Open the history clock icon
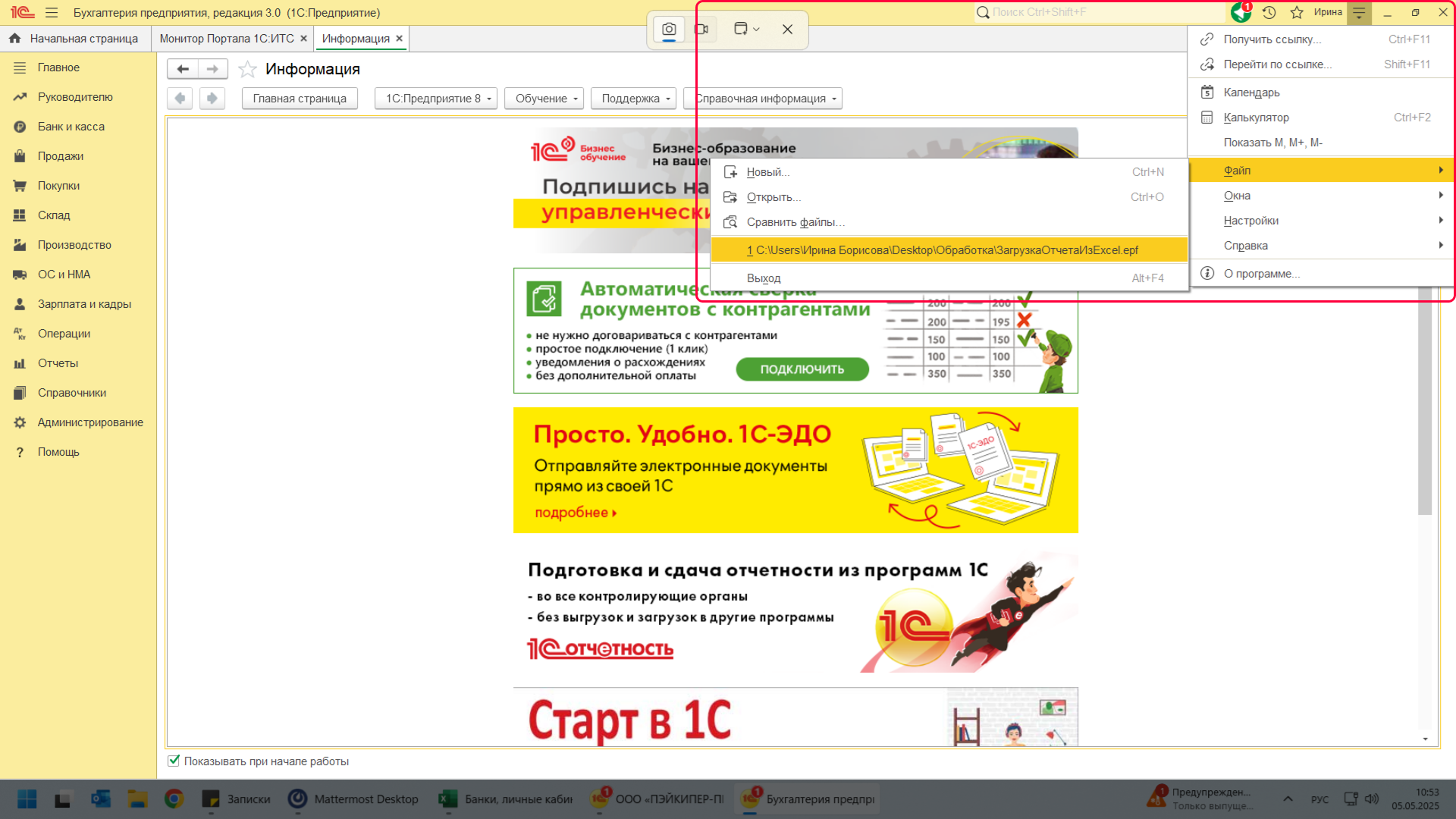 pos(1269,12)
